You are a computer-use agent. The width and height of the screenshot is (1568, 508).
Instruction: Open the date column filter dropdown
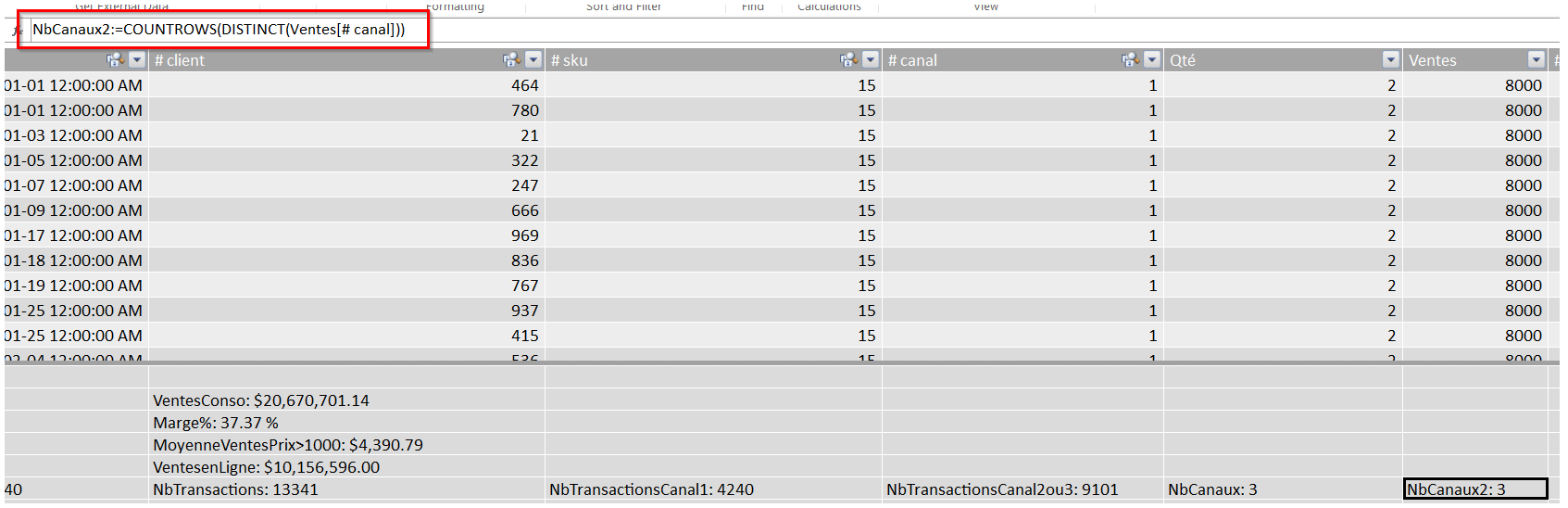[x=137, y=60]
